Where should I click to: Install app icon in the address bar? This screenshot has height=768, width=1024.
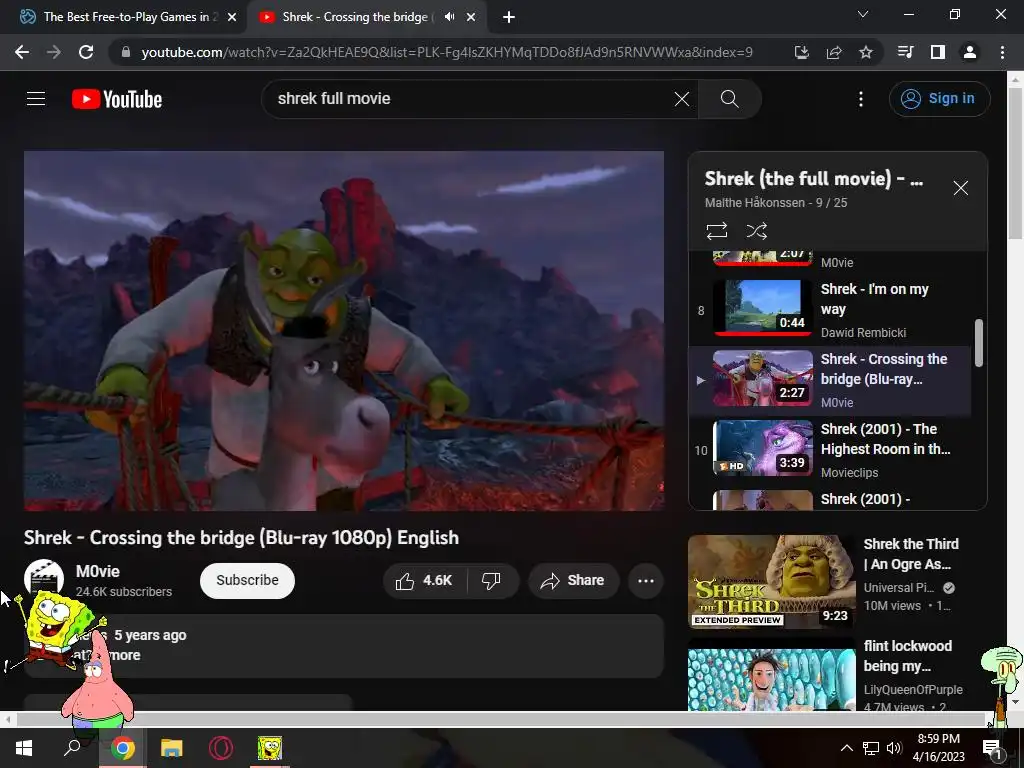[802, 52]
